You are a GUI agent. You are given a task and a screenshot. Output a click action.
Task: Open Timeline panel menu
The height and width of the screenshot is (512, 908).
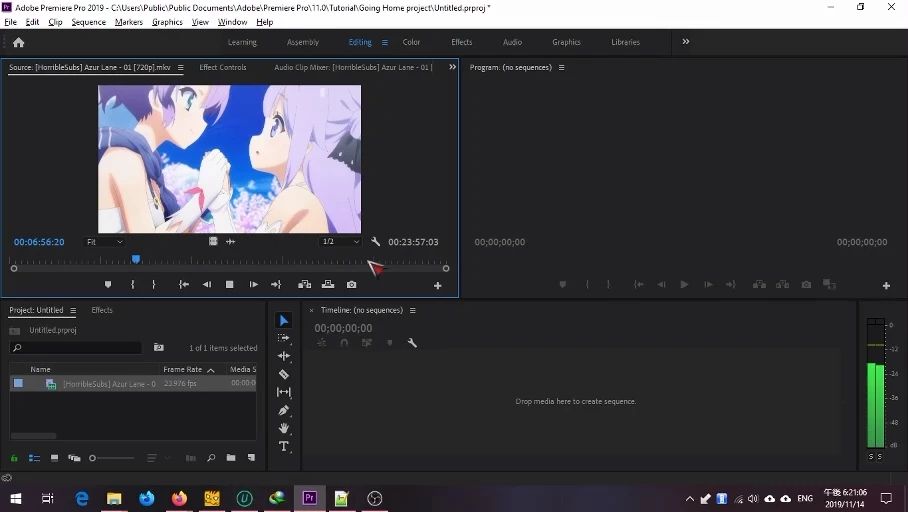tap(413, 310)
